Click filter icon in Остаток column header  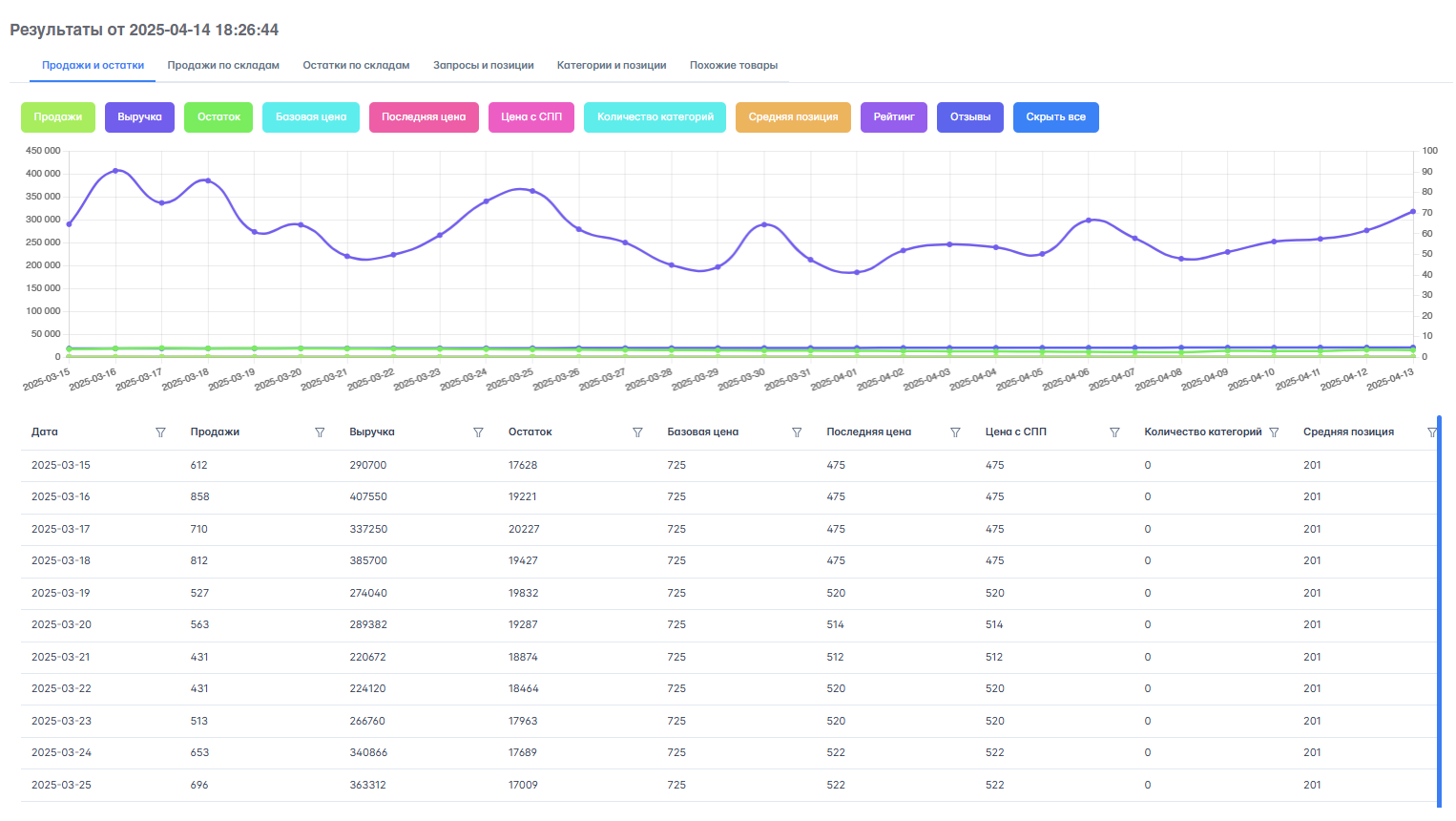tap(637, 432)
